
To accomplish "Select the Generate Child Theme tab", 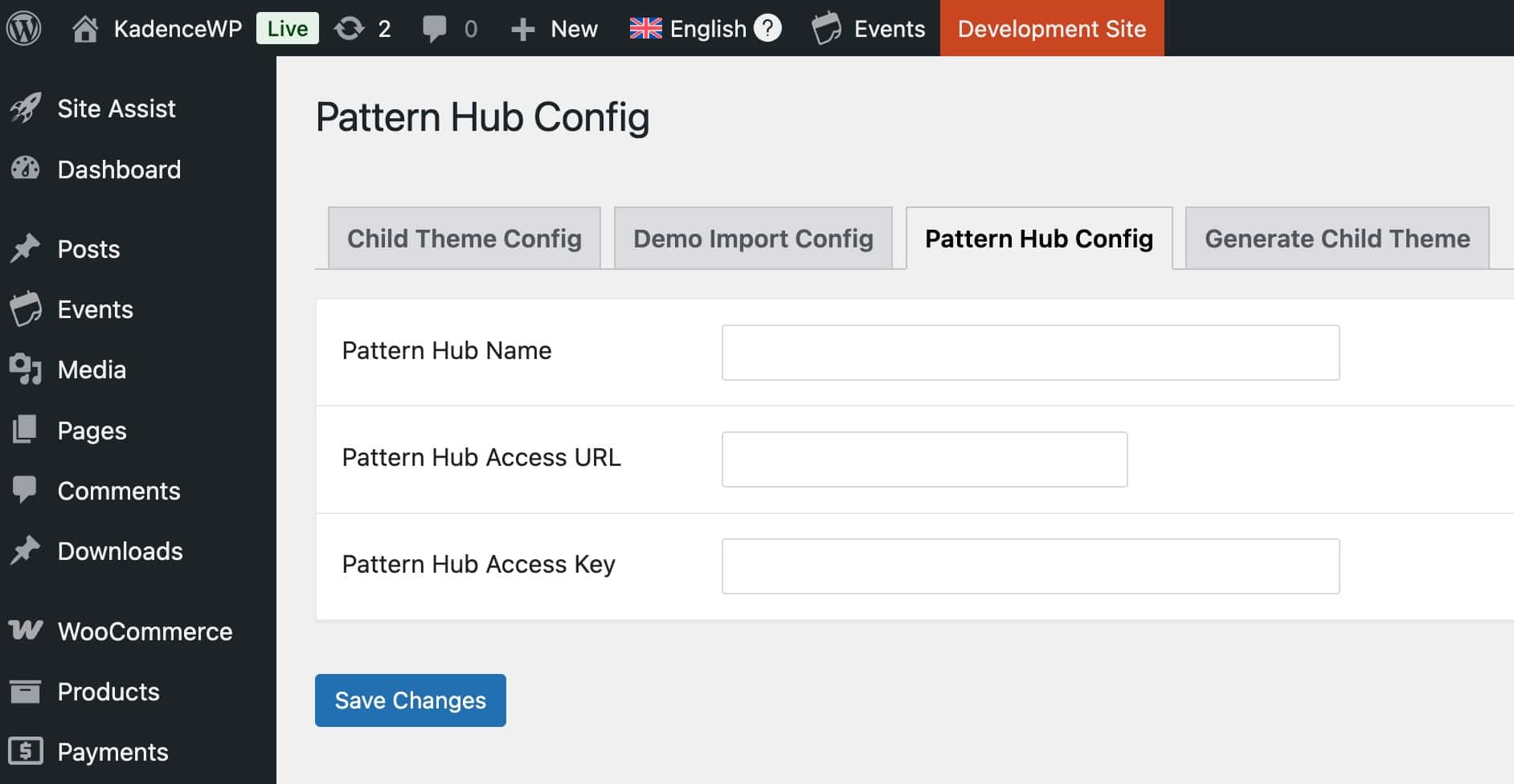I will pos(1336,238).
